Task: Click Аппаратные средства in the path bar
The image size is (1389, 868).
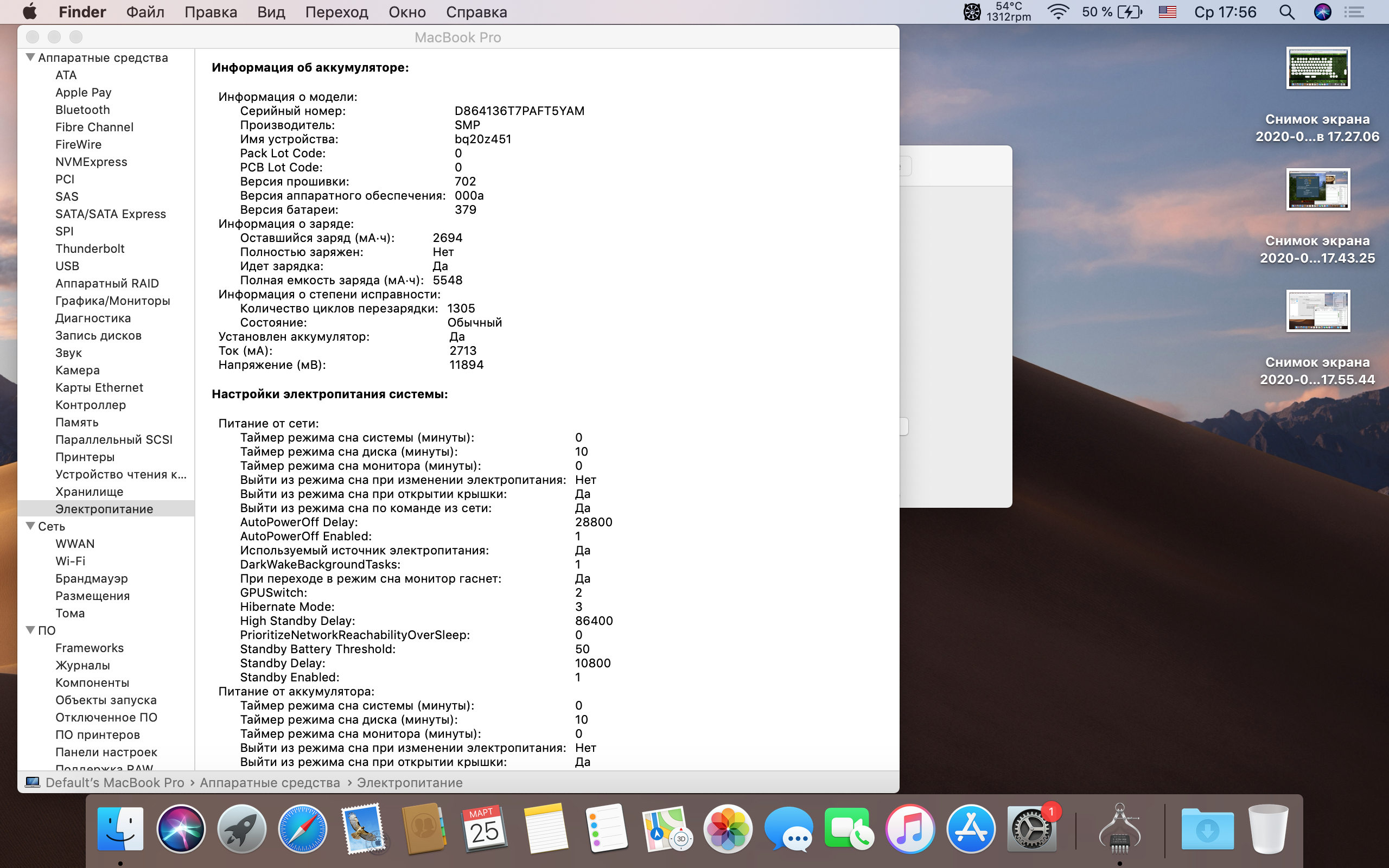Action: click(270, 782)
